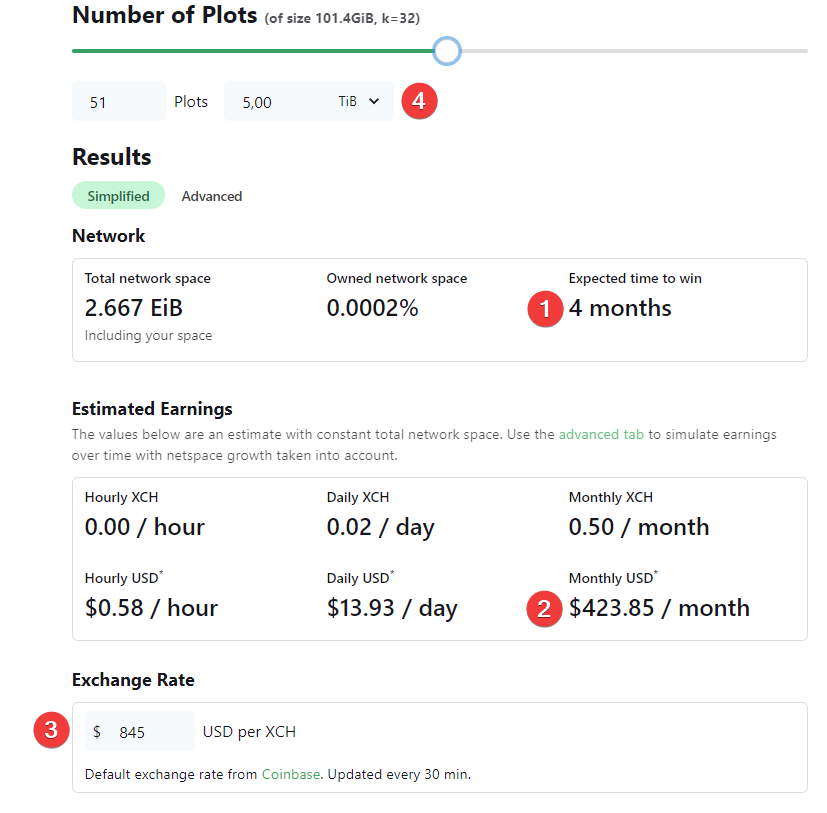Open the Coinbase link

point(290,774)
